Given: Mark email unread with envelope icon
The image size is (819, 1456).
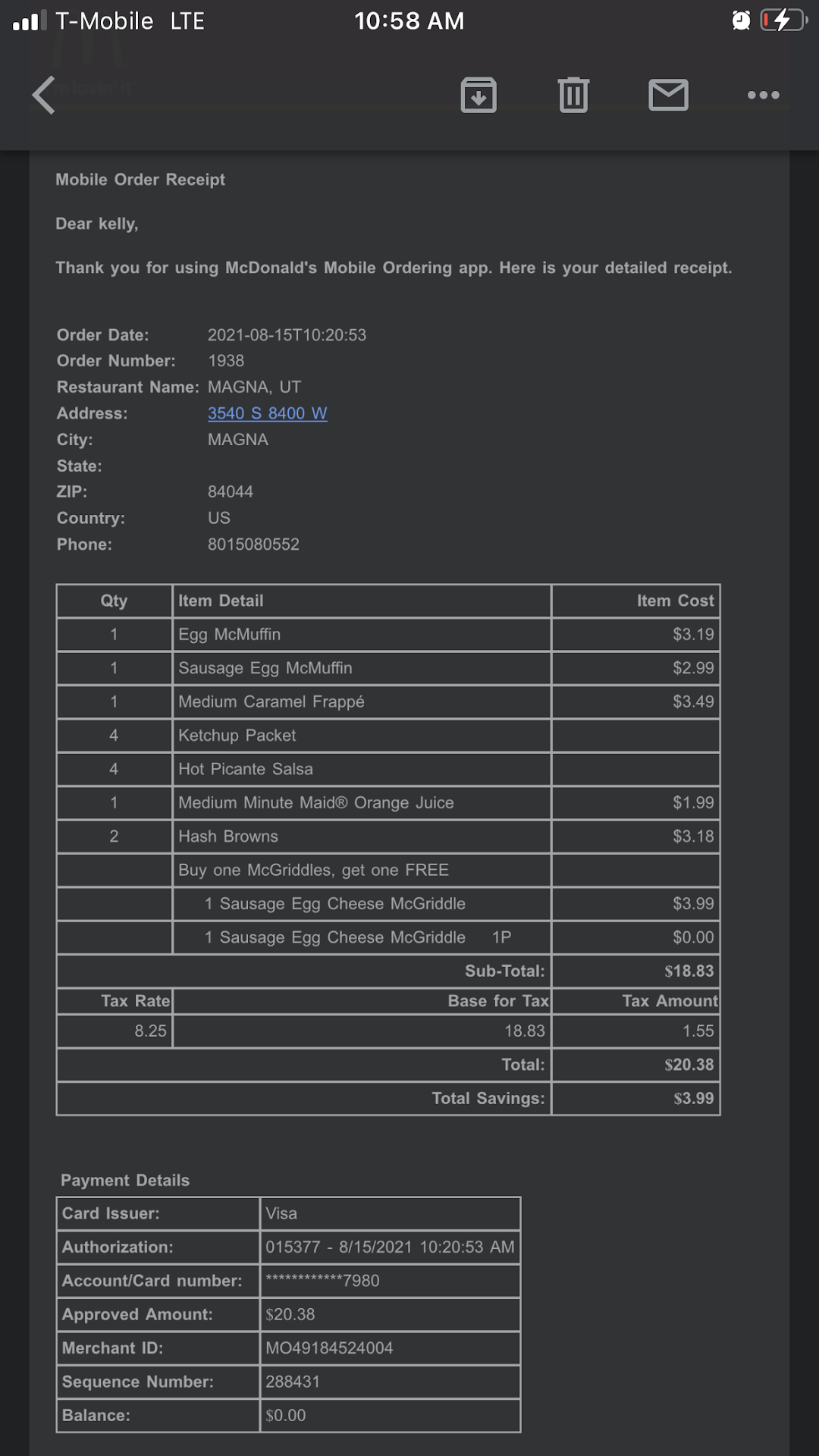Looking at the screenshot, I should click(668, 95).
